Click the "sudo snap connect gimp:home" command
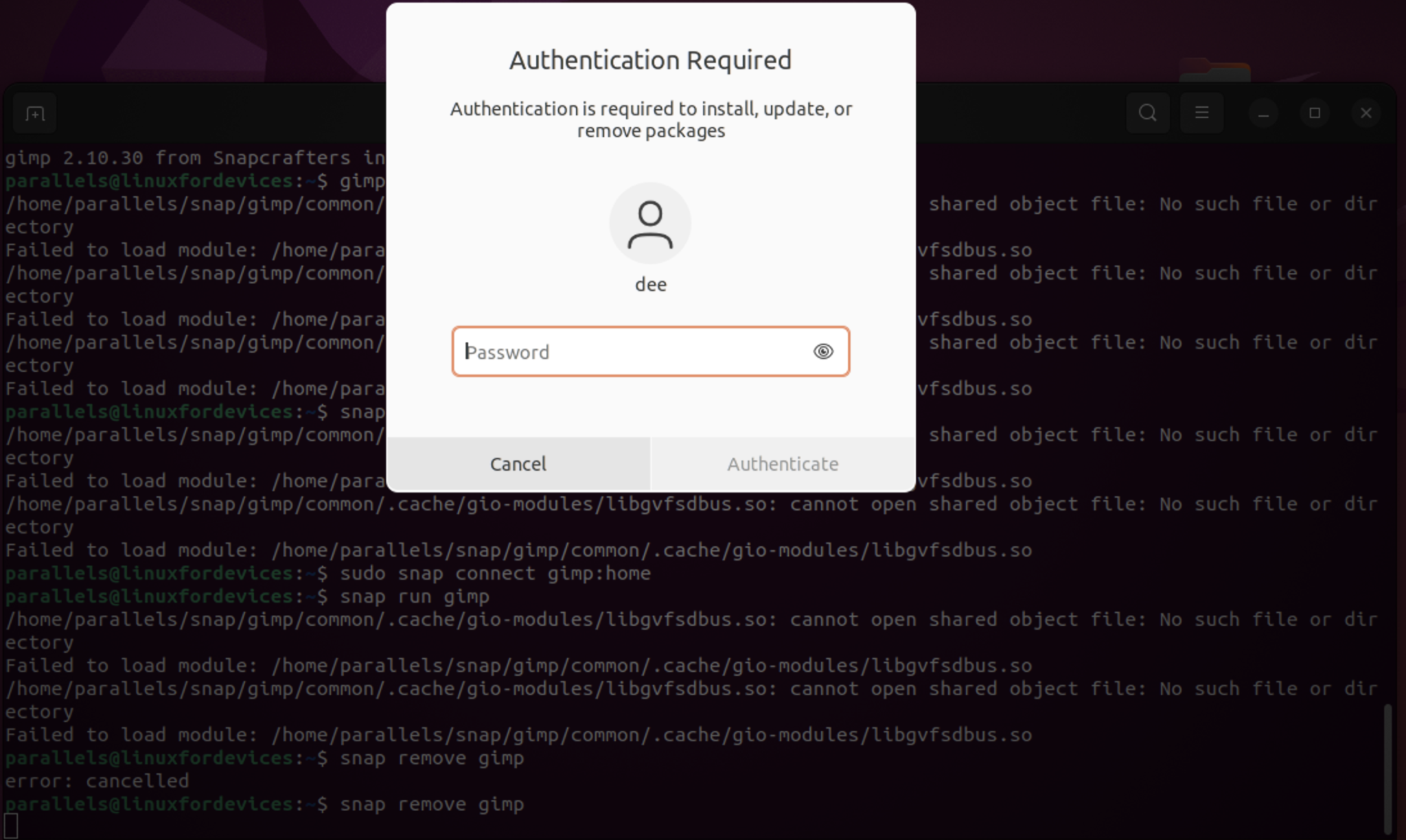The height and width of the screenshot is (840, 1406). pos(497,572)
